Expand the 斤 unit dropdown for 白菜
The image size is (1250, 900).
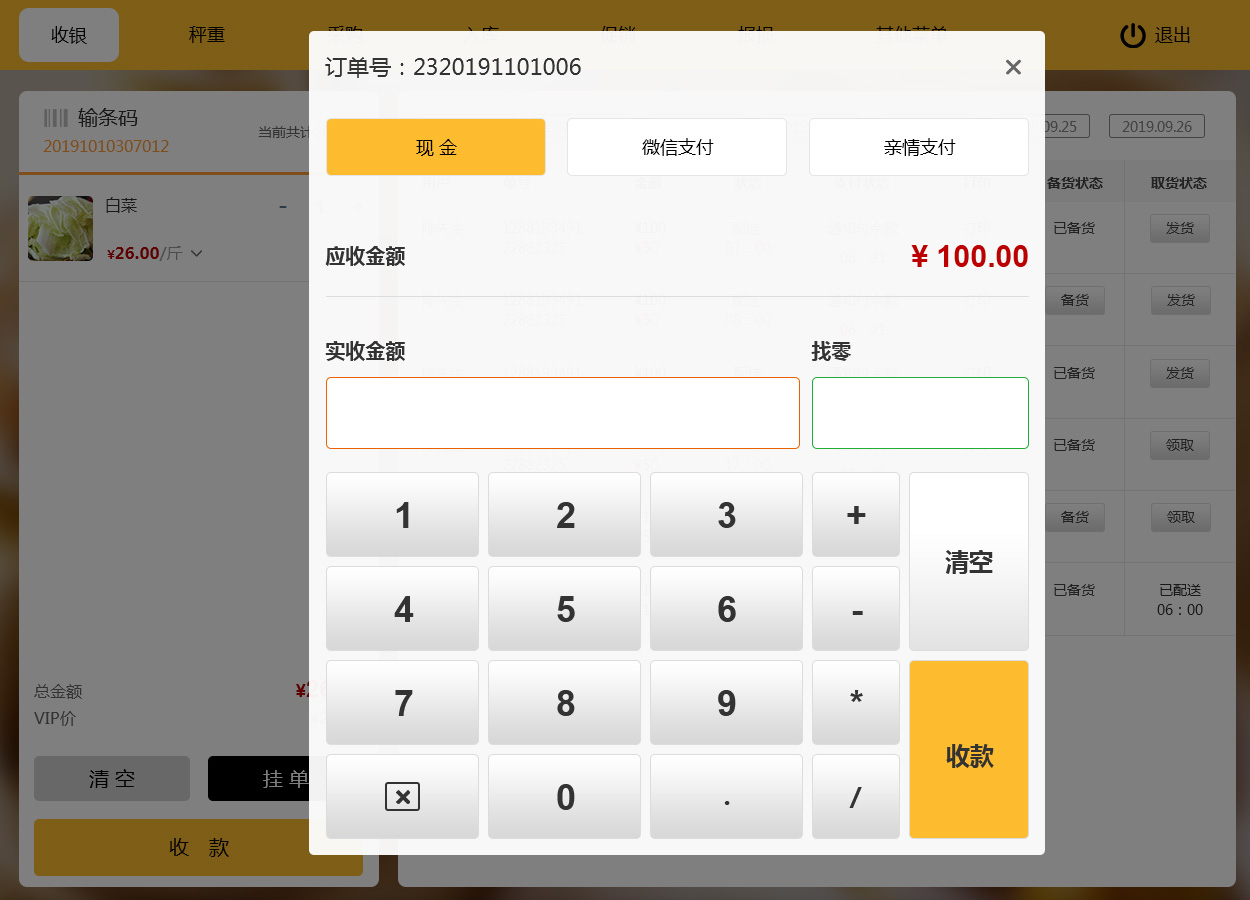[197, 254]
